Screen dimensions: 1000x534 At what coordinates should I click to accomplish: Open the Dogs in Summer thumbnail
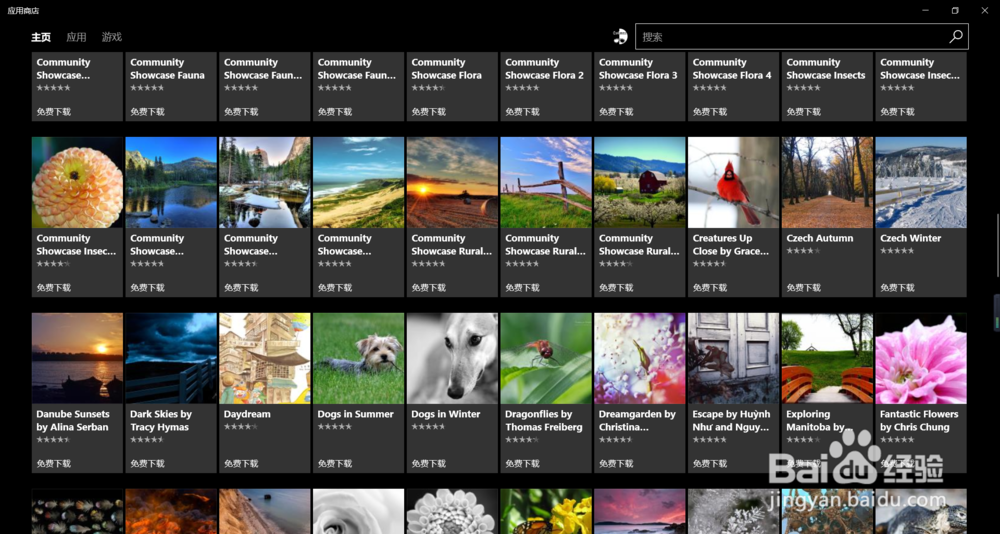358,359
